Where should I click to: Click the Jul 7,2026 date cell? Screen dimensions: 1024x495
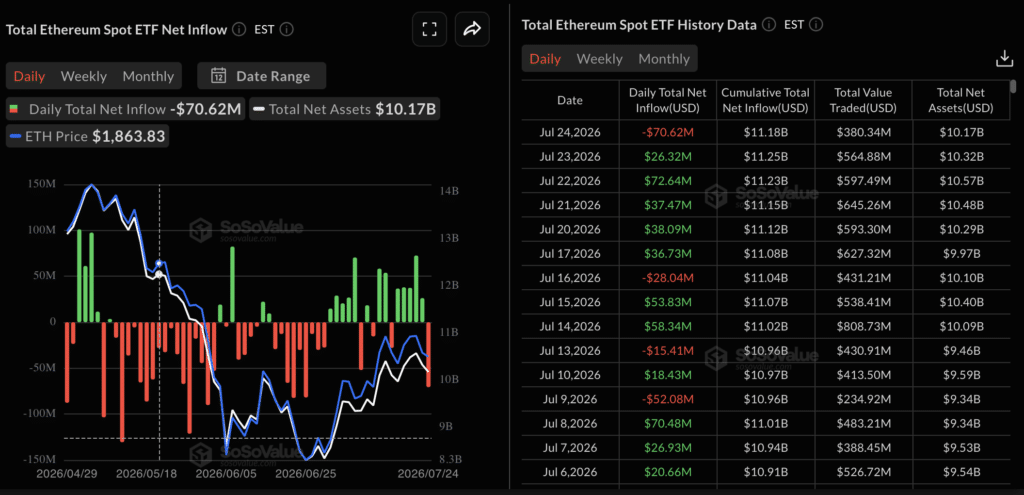(x=570, y=447)
